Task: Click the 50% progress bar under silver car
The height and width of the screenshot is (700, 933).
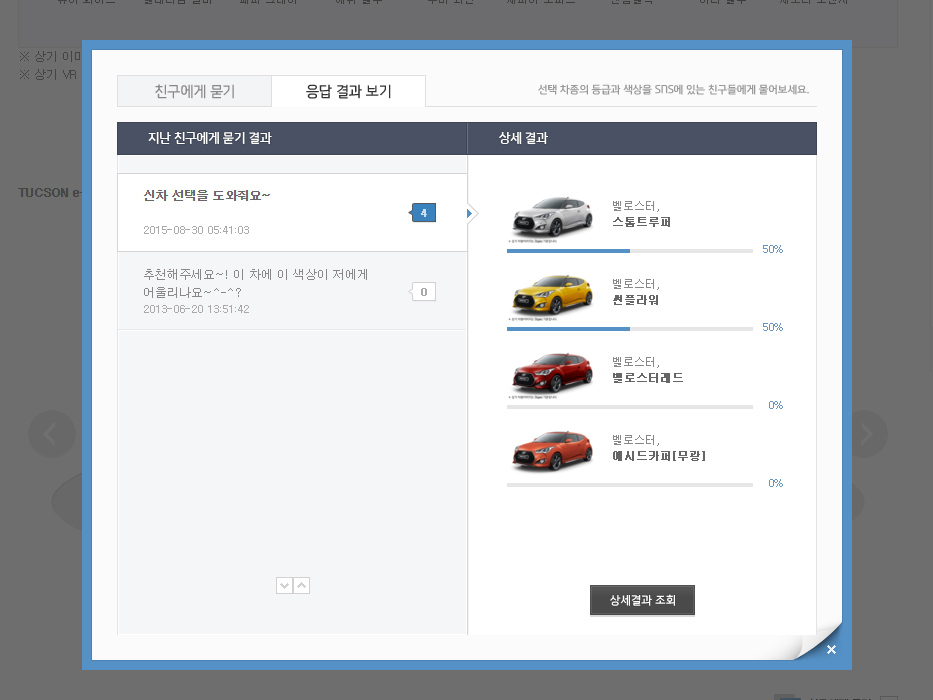Action: 629,250
